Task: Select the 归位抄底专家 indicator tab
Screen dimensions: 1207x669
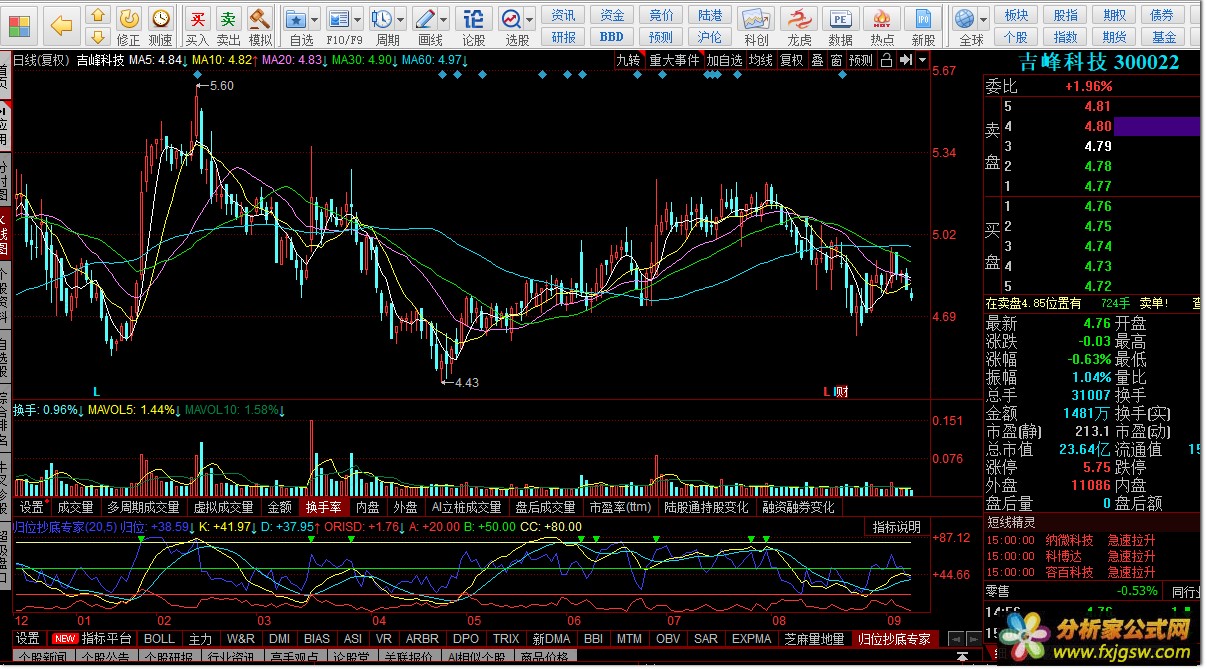Action: pos(894,638)
